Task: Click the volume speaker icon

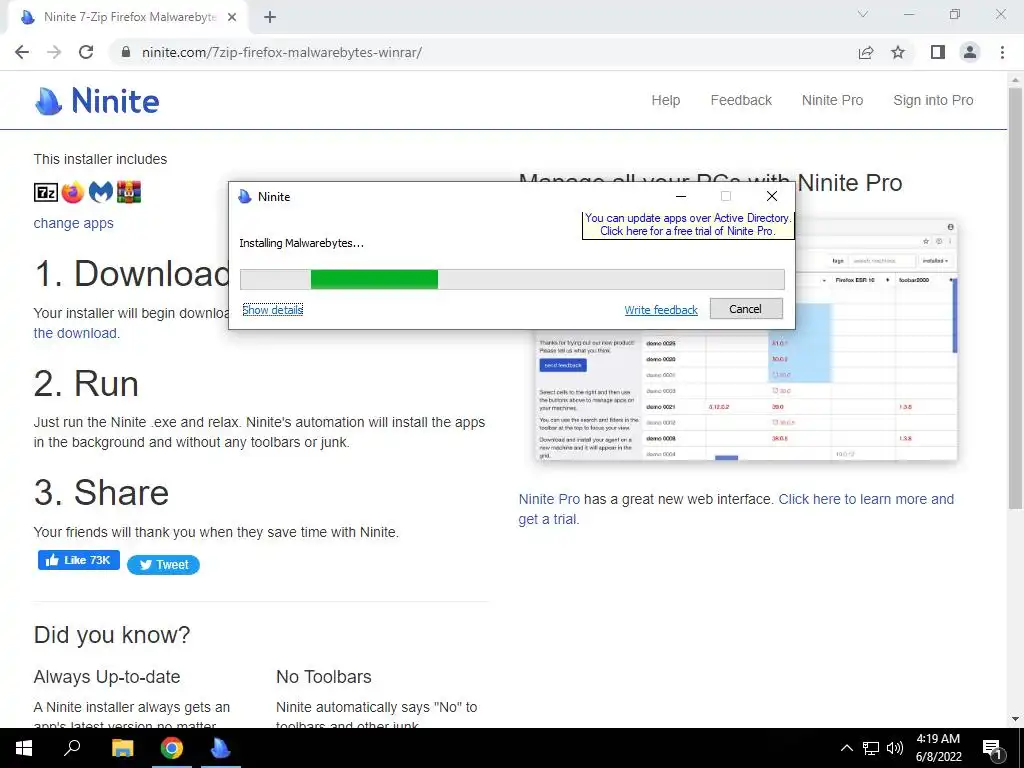Action: pyautogui.click(x=895, y=748)
